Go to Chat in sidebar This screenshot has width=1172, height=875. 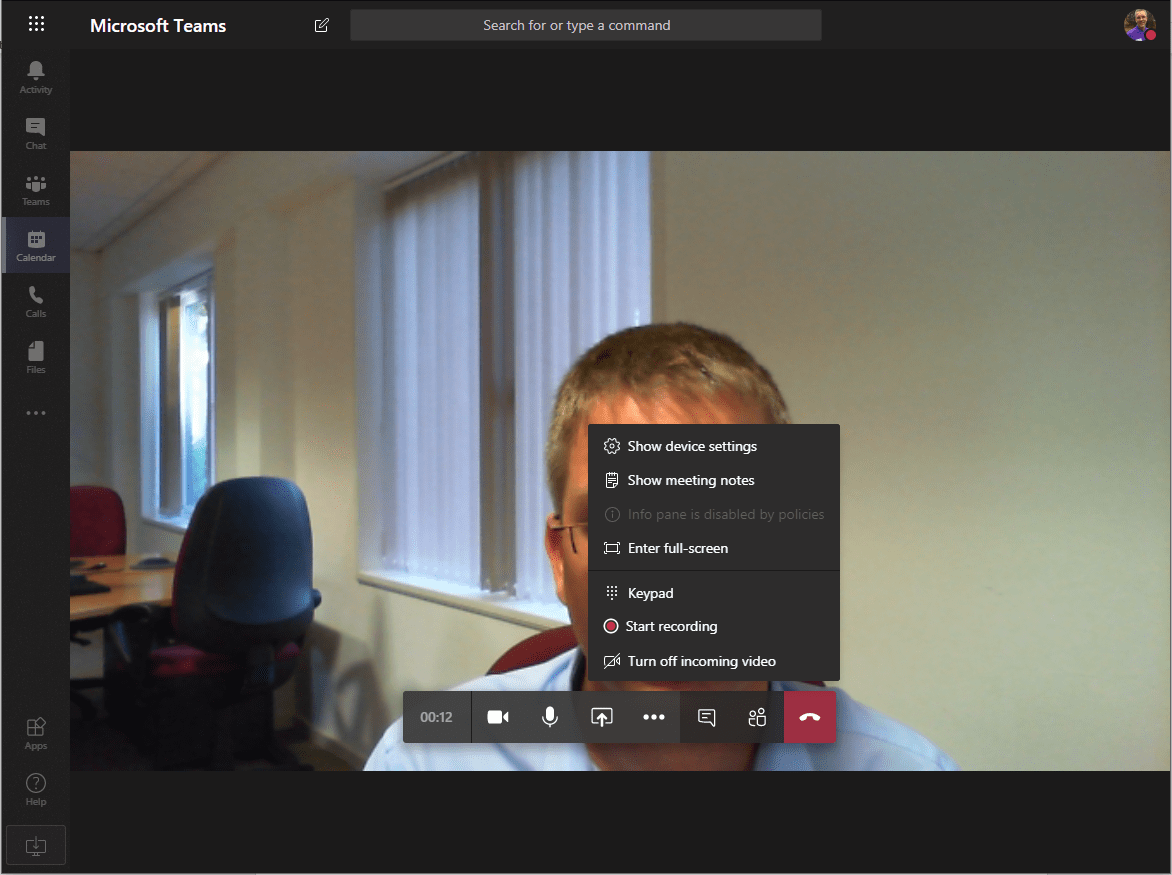click(36, 134)
